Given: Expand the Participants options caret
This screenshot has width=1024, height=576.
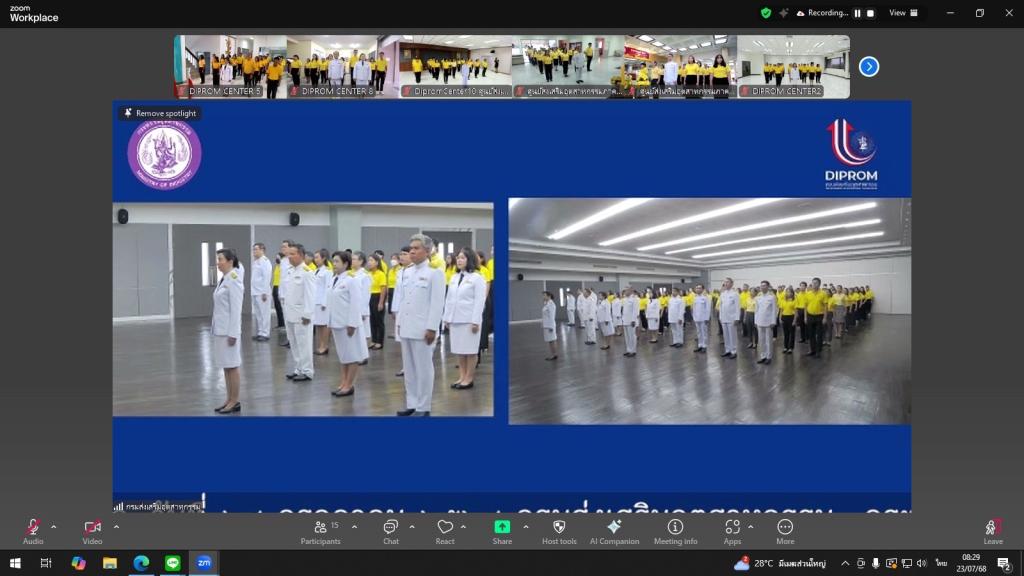Looking at the screenshot, I should [355, 526].
